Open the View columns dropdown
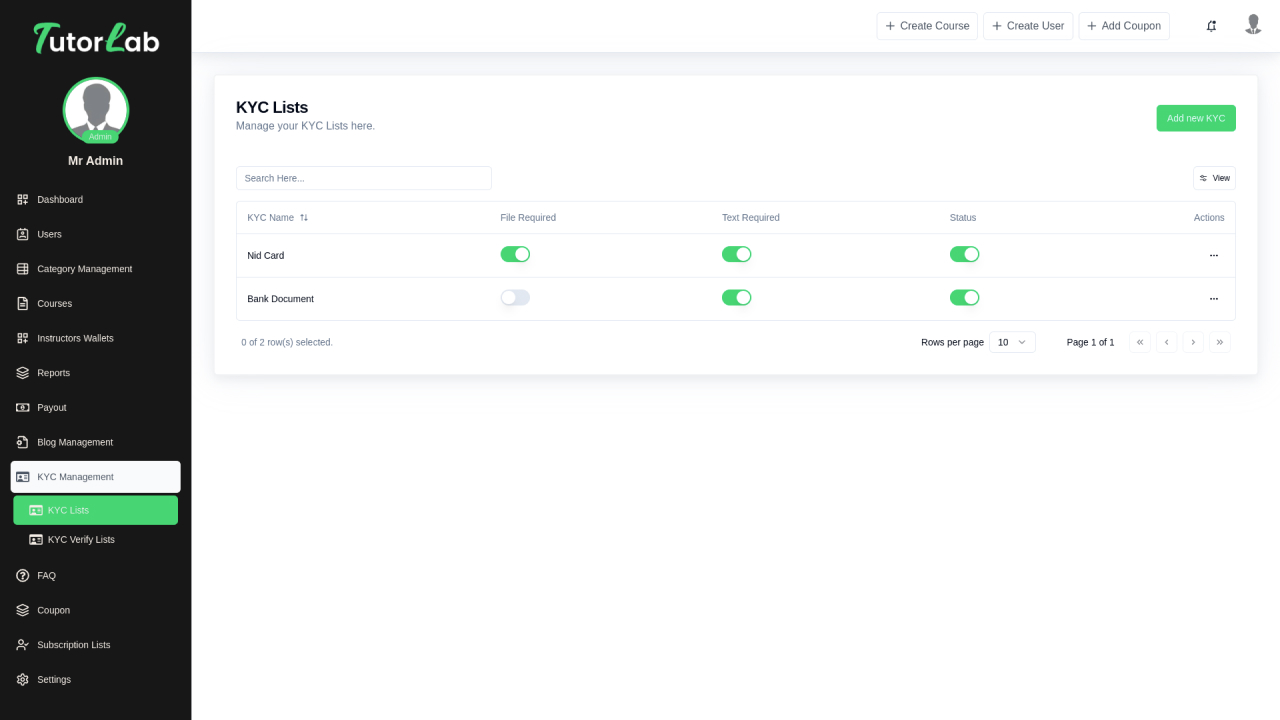Image resolution: width=1280 pixels, height=720 pixels. tap(1214, 178)
